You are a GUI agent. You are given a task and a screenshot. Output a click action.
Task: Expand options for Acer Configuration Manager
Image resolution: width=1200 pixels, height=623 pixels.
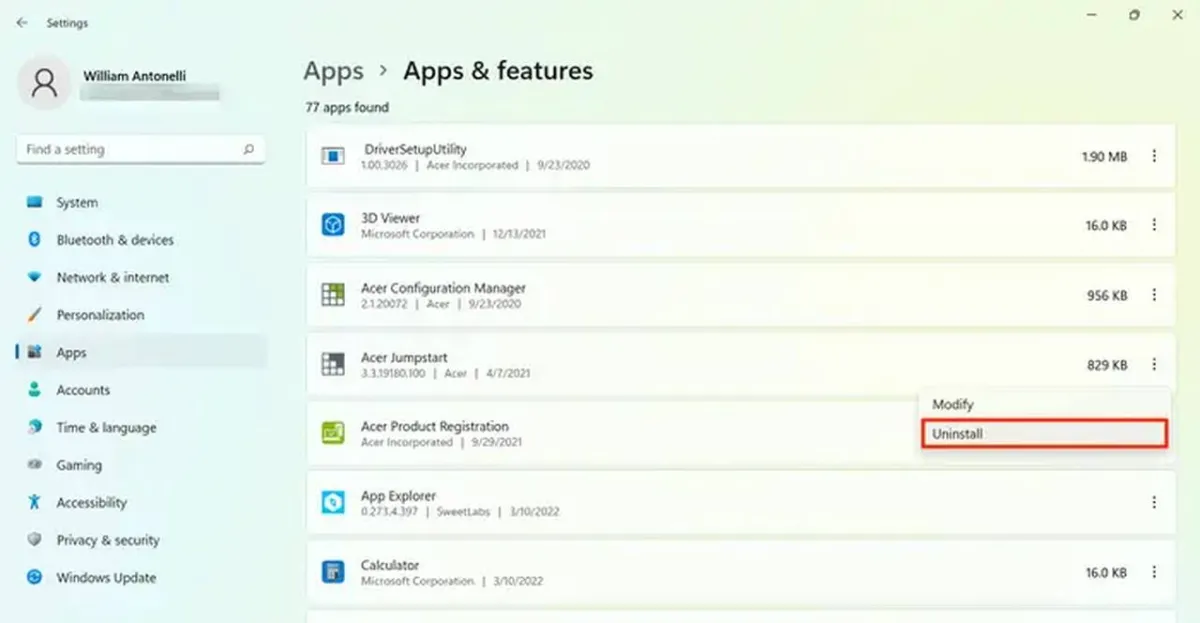[1154, 295]
